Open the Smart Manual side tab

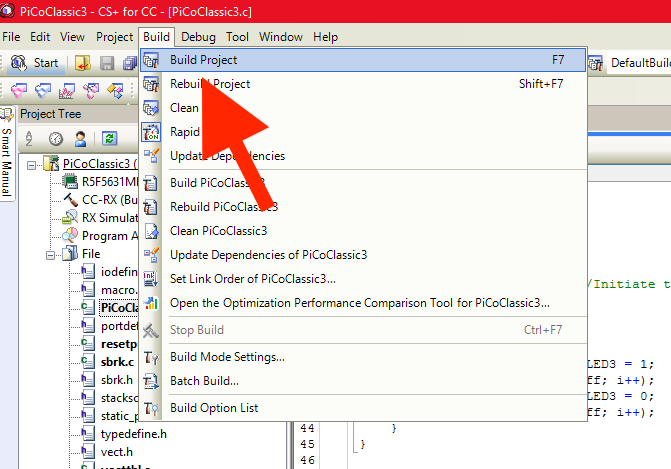[6, 153]
